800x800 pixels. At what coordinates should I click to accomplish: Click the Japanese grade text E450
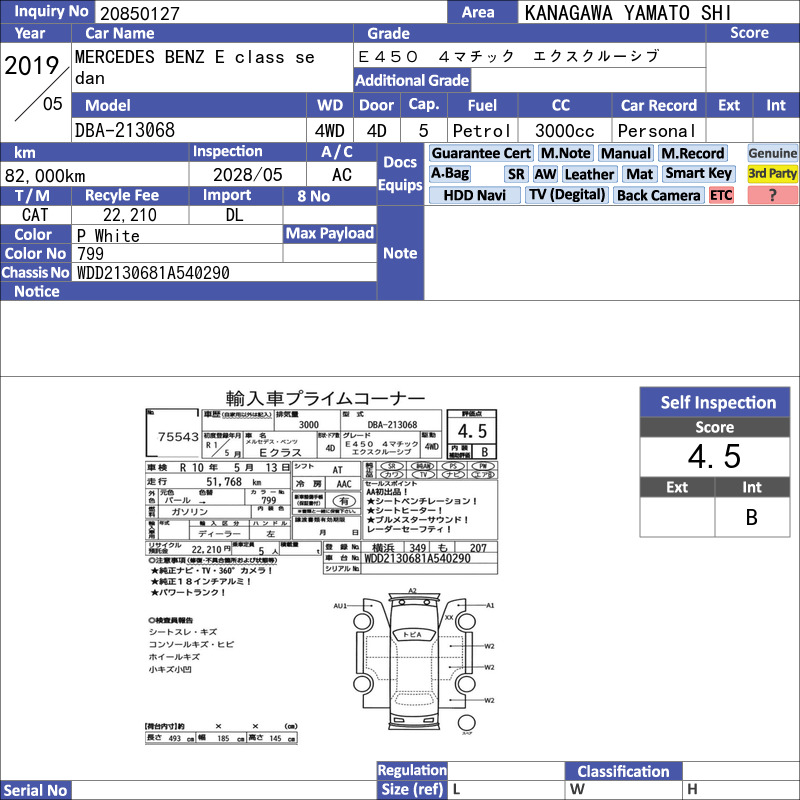pyautogui.click(x=509, y=56)
